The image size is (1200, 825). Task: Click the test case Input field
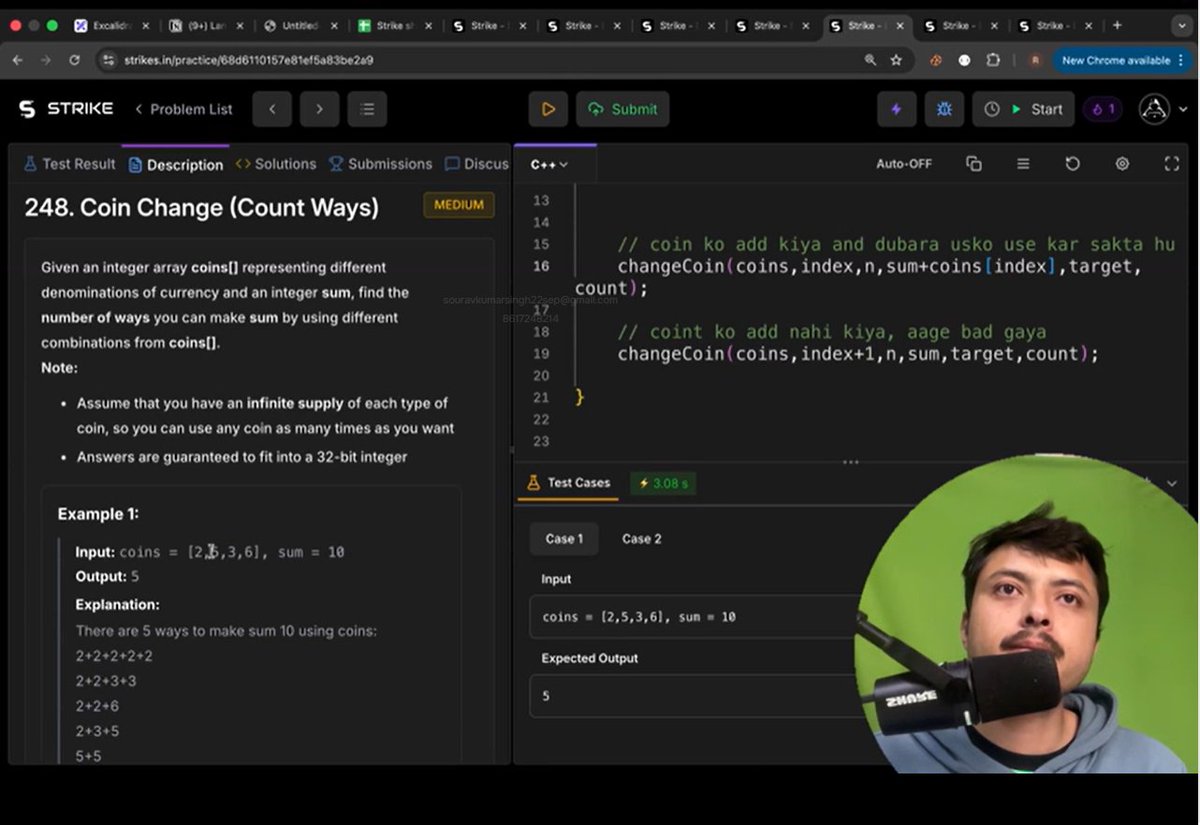(x=695, y=617)
